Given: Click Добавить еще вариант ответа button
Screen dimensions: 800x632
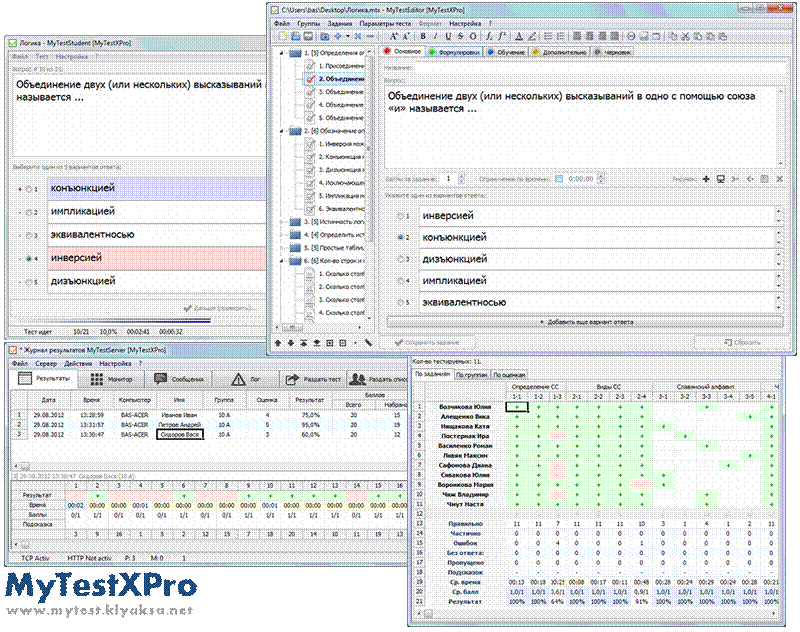Looking at the screenshot, I should 585,322.
